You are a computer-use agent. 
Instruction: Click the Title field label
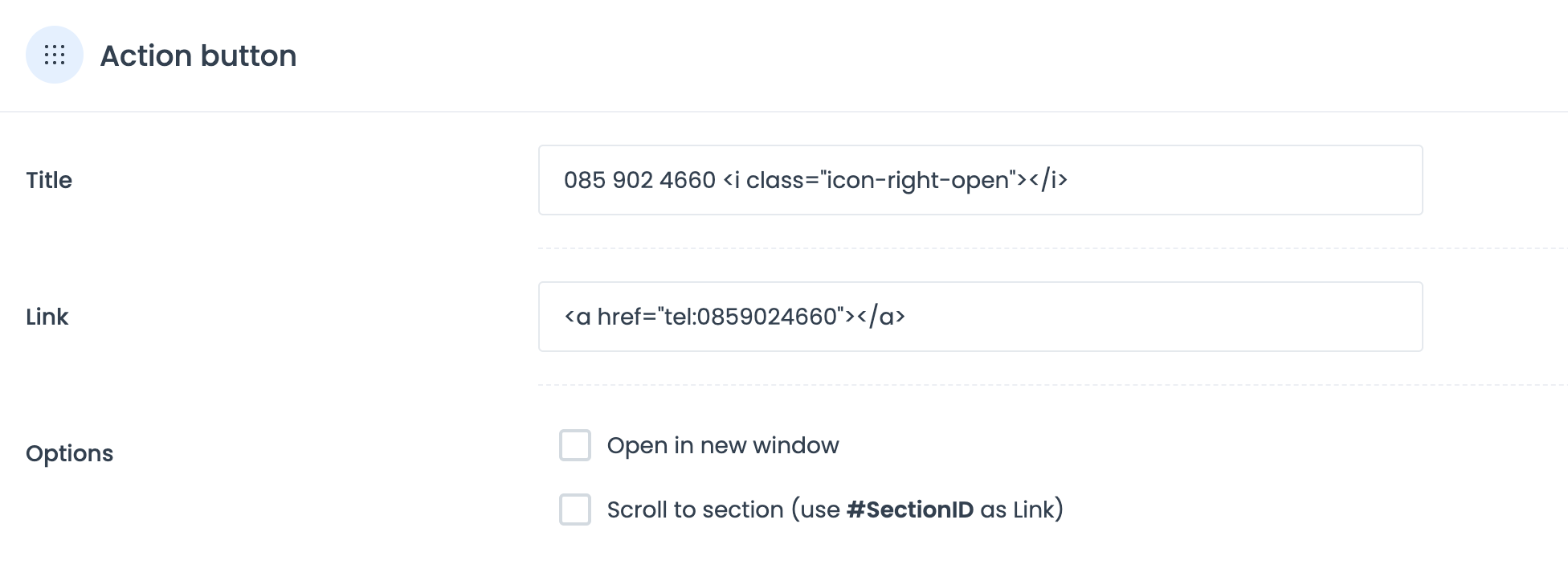[x=49, y=180]
